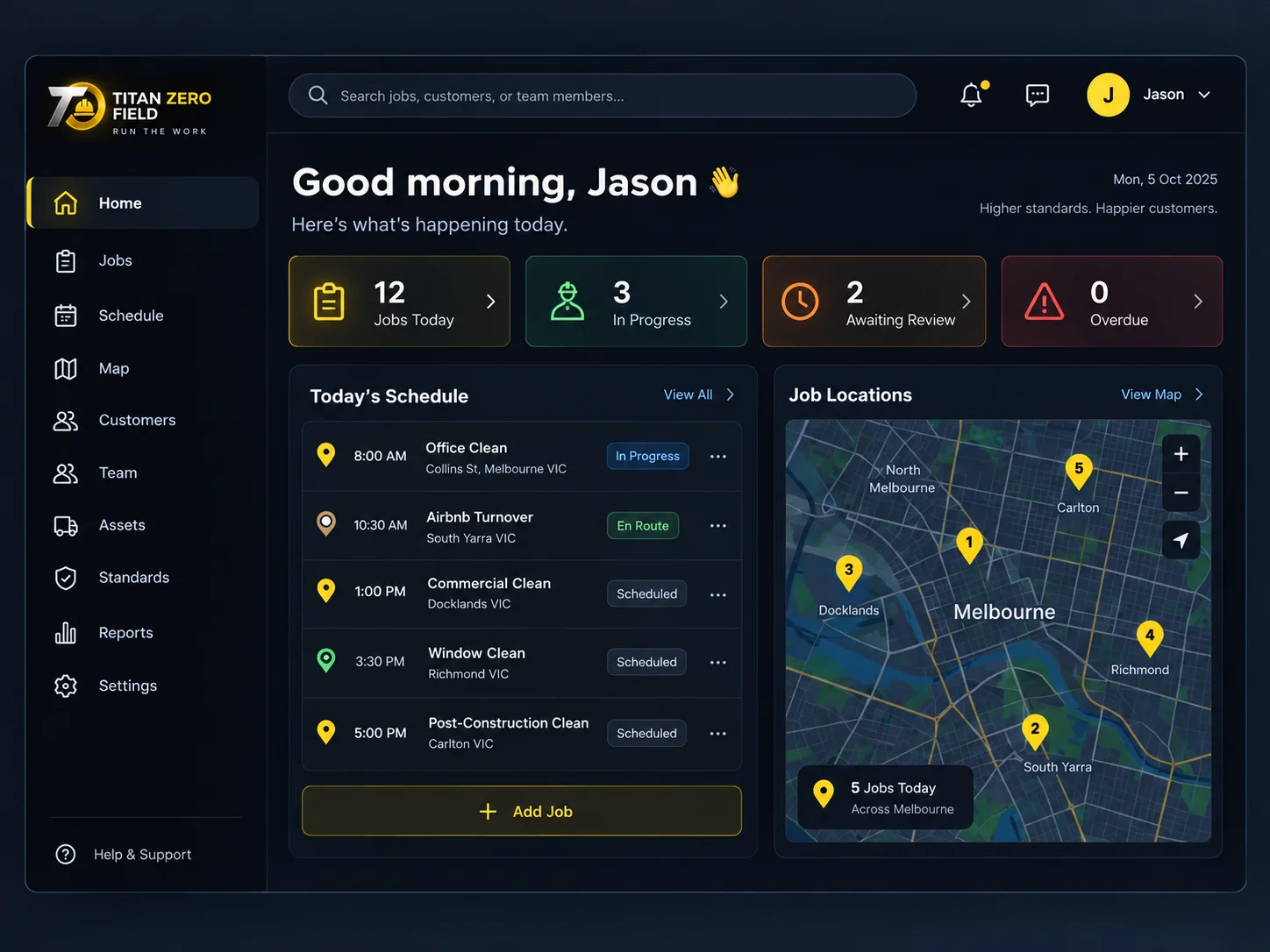The image size is (1270, 952).
Task: Open more options for Post-Construction Clean
Action: [718, 734]
